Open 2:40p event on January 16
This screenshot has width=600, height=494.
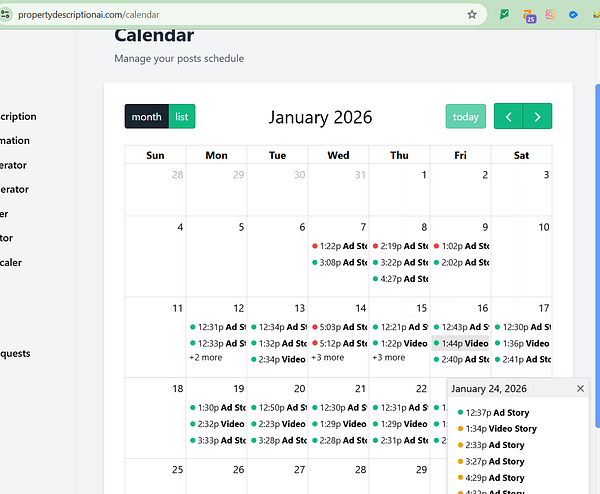coord(461,360)
